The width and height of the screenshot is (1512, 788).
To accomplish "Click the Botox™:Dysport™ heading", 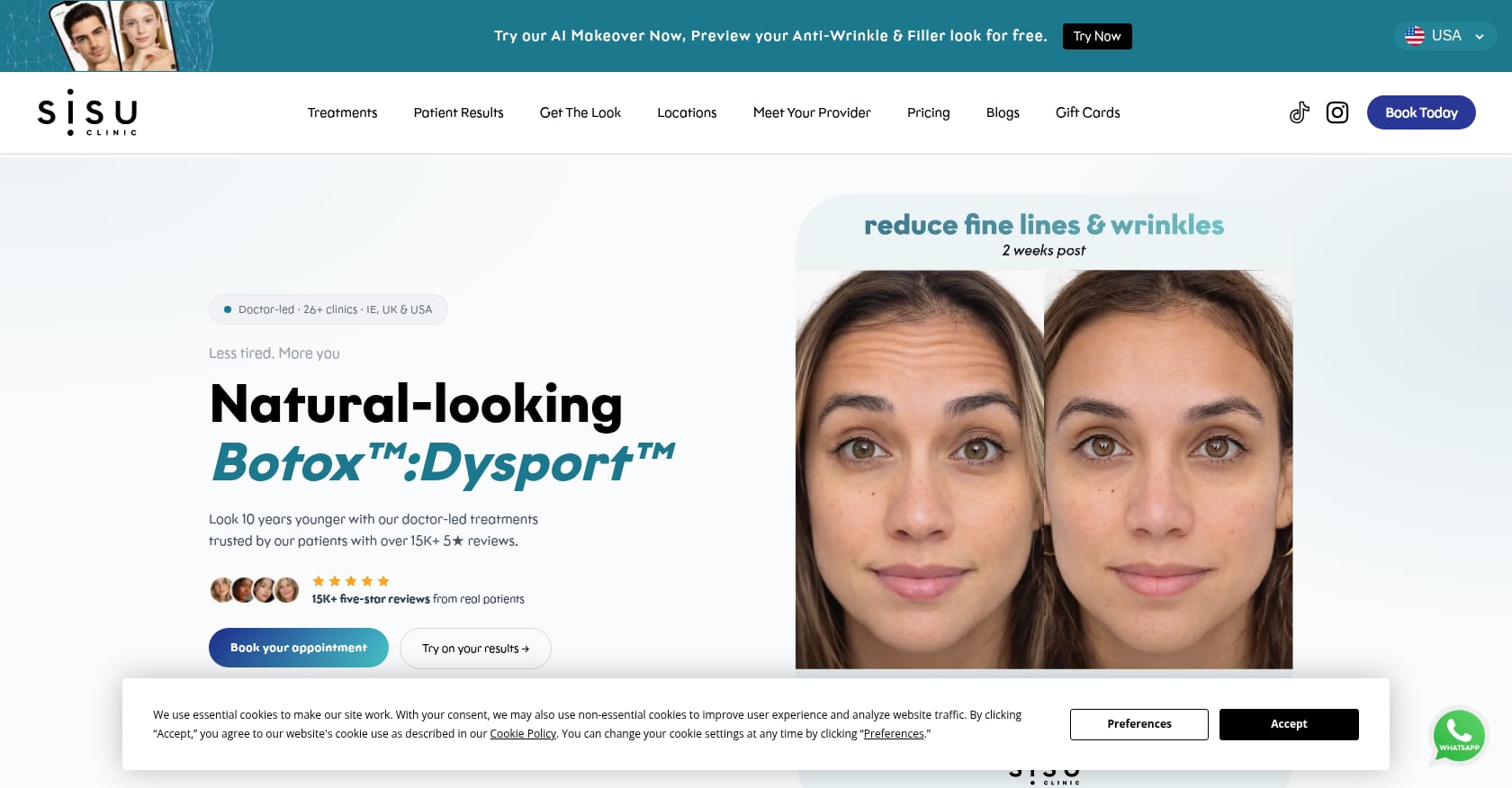I will click(x=443, y=463).
